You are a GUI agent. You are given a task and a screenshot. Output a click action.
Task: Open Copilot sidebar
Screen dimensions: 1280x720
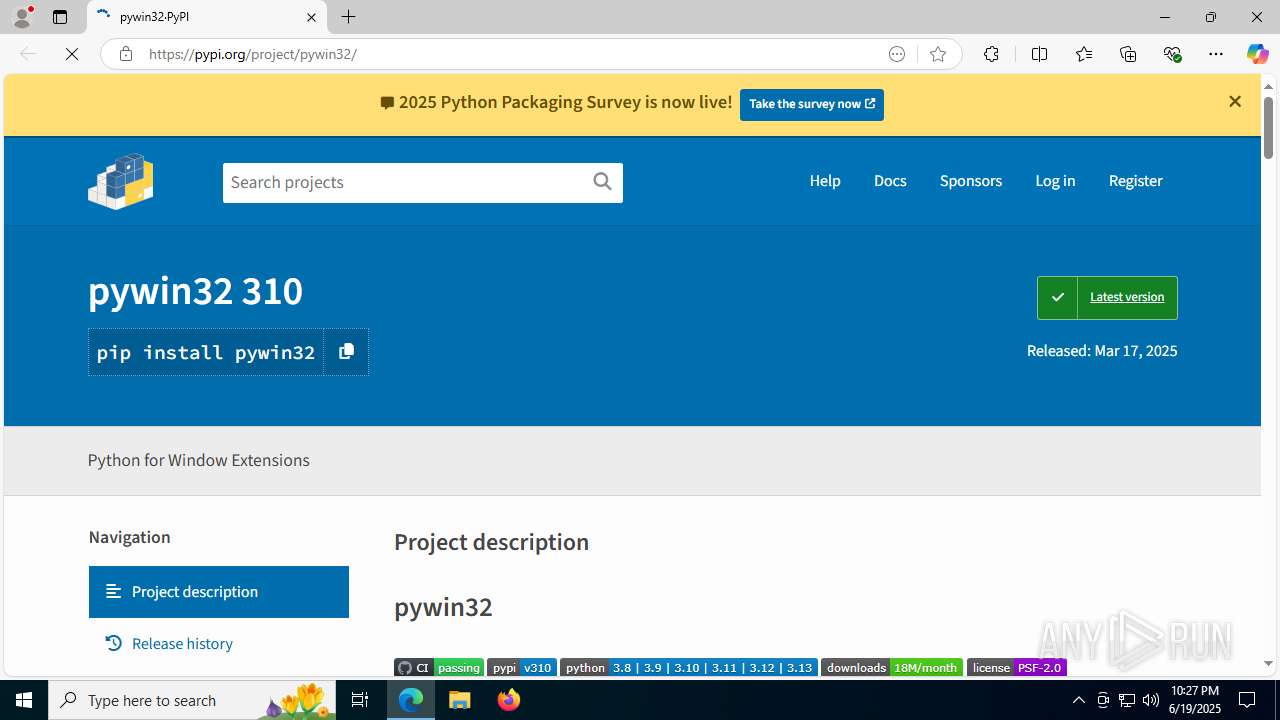(1257, 54)
